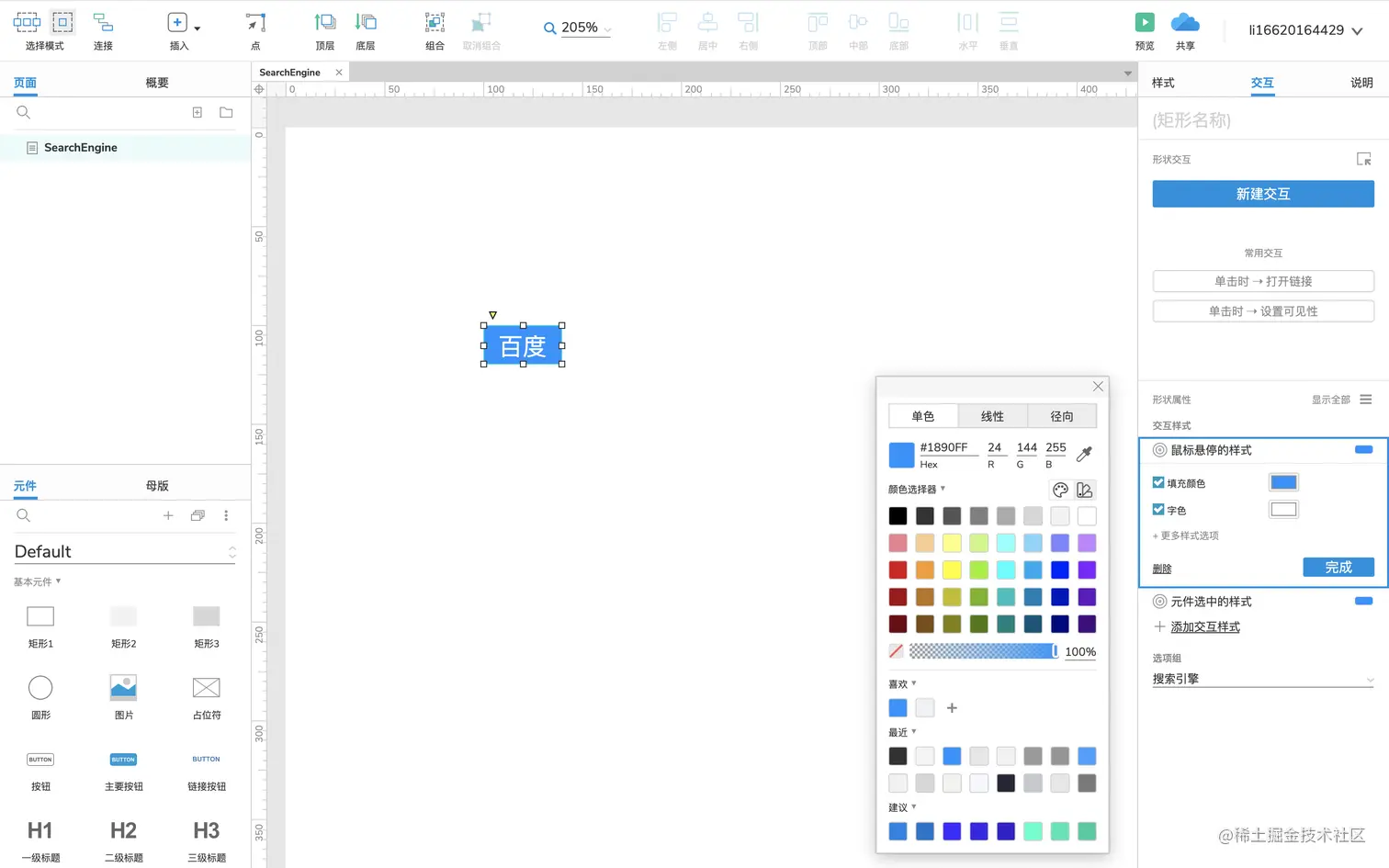Edit the Hex color value field

(x=948, y=447)
